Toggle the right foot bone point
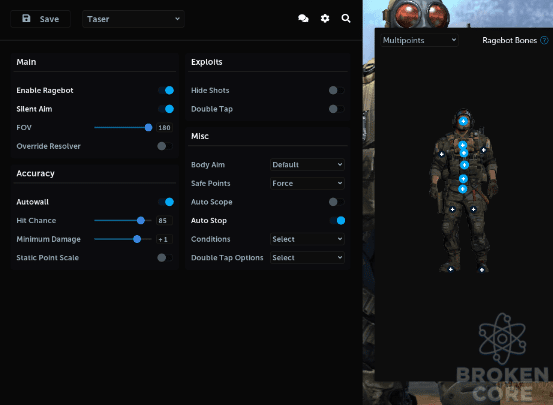 (482, 270)
